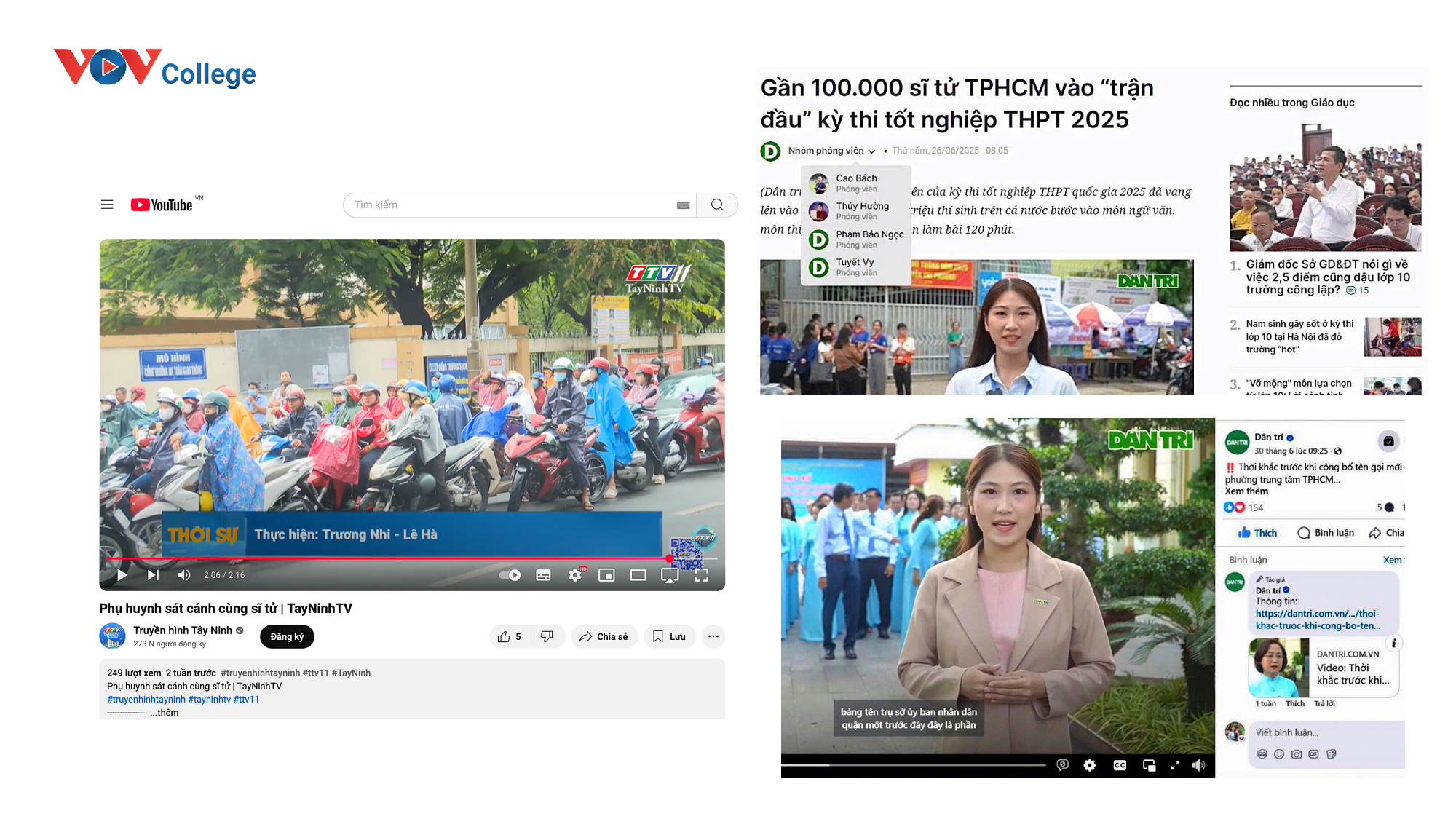Collapse the 'Nhóm phóng viên' author dropdown
Screen dimensions: 1456x819
click(x=832, y=151)
